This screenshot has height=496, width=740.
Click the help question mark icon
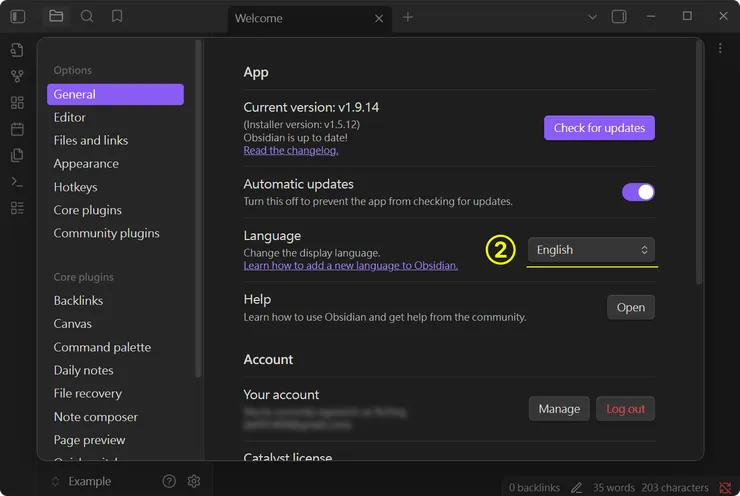[169, 481]
